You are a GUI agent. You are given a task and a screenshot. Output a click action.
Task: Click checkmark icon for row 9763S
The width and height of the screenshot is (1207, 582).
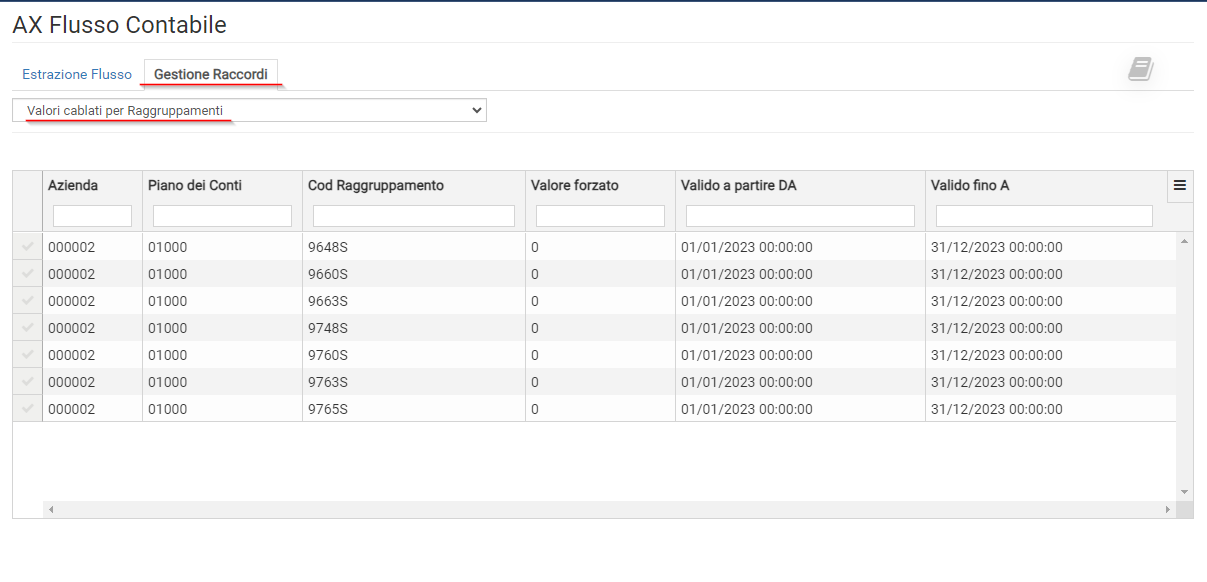[28, 381]
